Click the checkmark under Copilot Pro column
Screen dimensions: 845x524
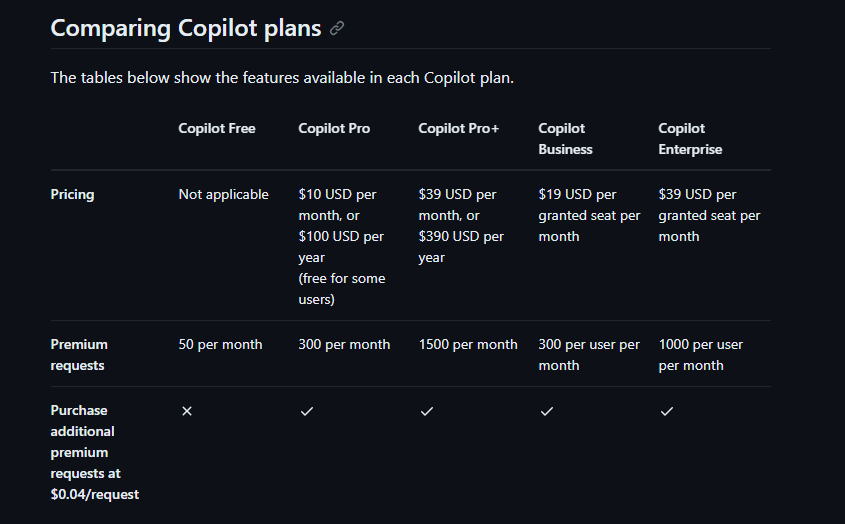[307, 411]
